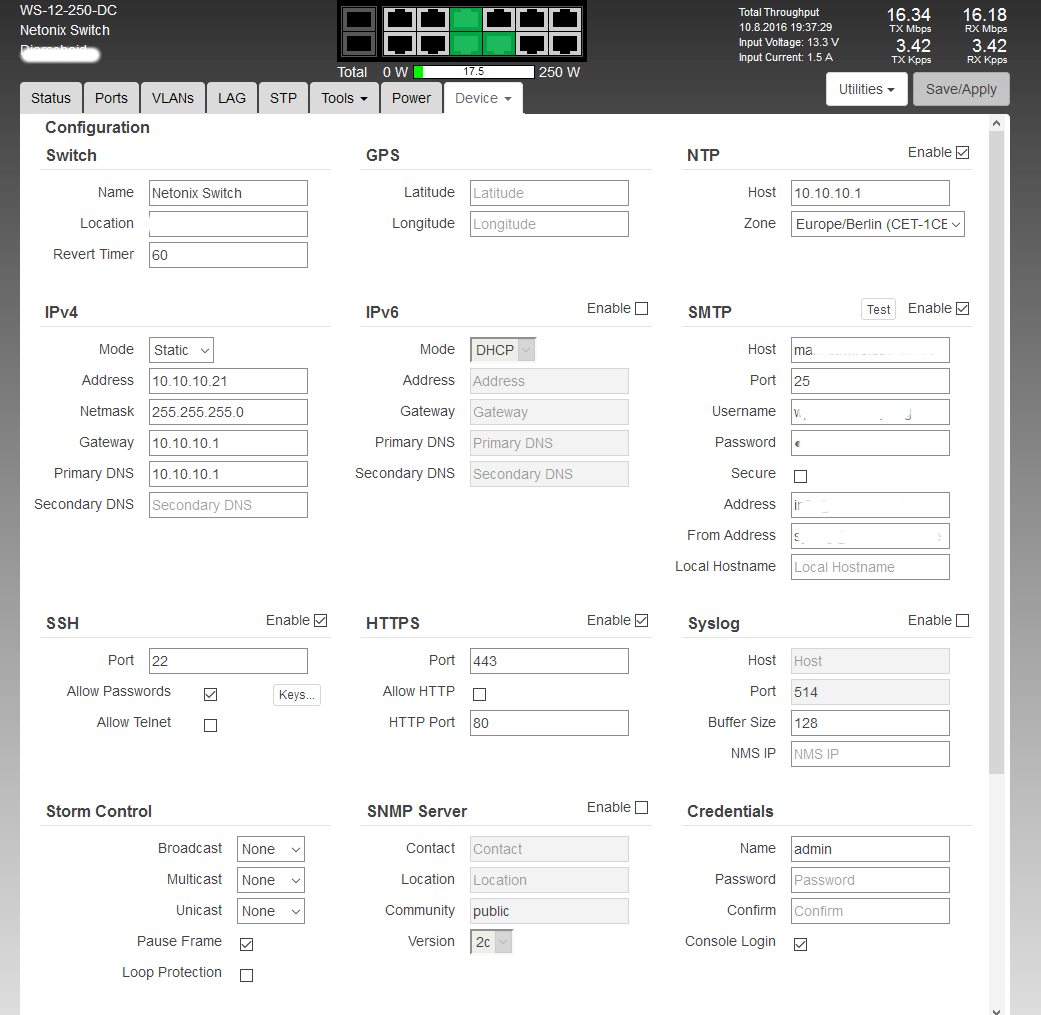Enable IPv6 with its checkbox
The width and height of the screenshot is (1041, 1015).
(641, 309)
